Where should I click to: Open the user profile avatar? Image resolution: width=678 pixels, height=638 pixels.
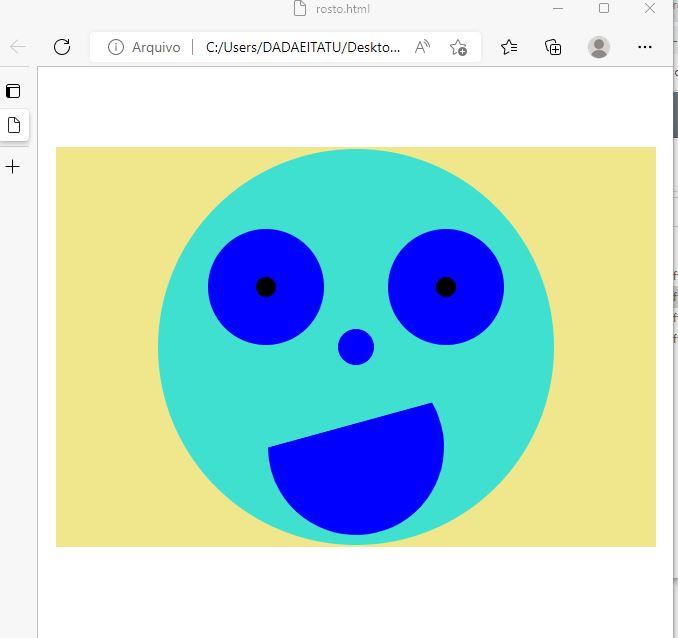click(599, 47)
